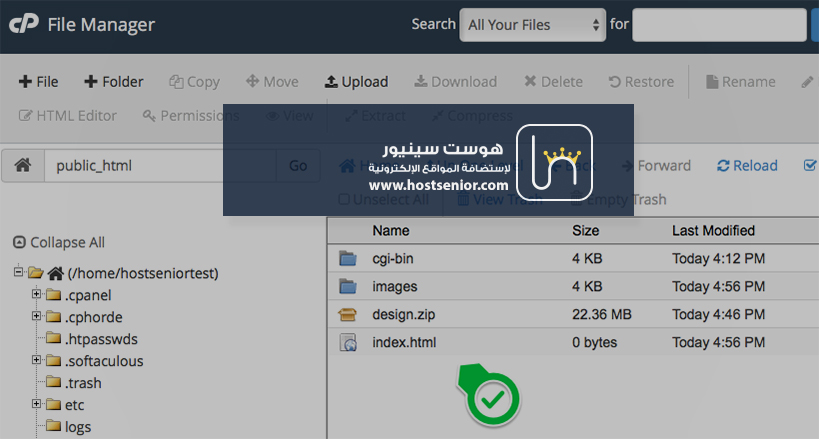819x439 pixels.
Task: Select the etc folder in tree
Action: pyautogui.click(x=74, y=405)
